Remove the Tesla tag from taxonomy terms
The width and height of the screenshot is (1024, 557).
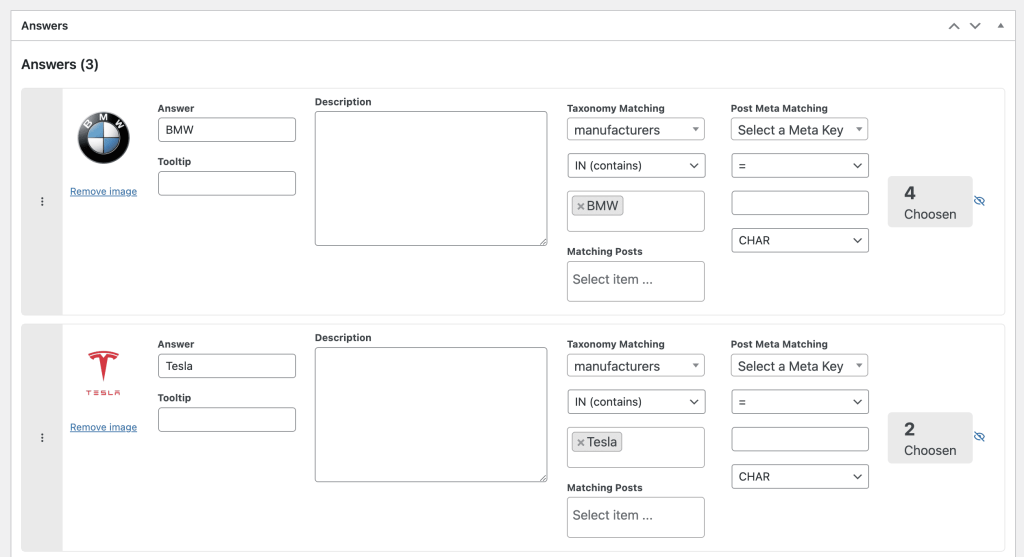click(580, 442)
